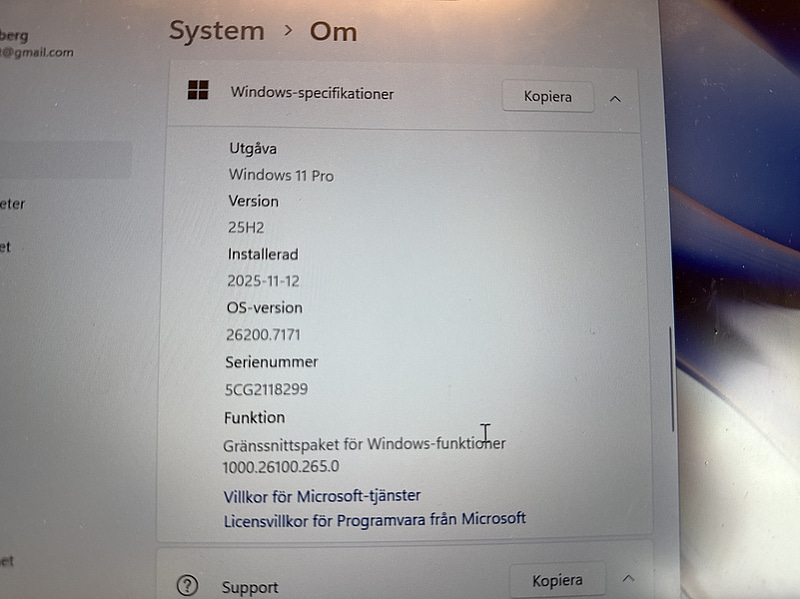Click the serial number 5CG2118299
Screen dimensions: 800x599
[x=266, y=388]
